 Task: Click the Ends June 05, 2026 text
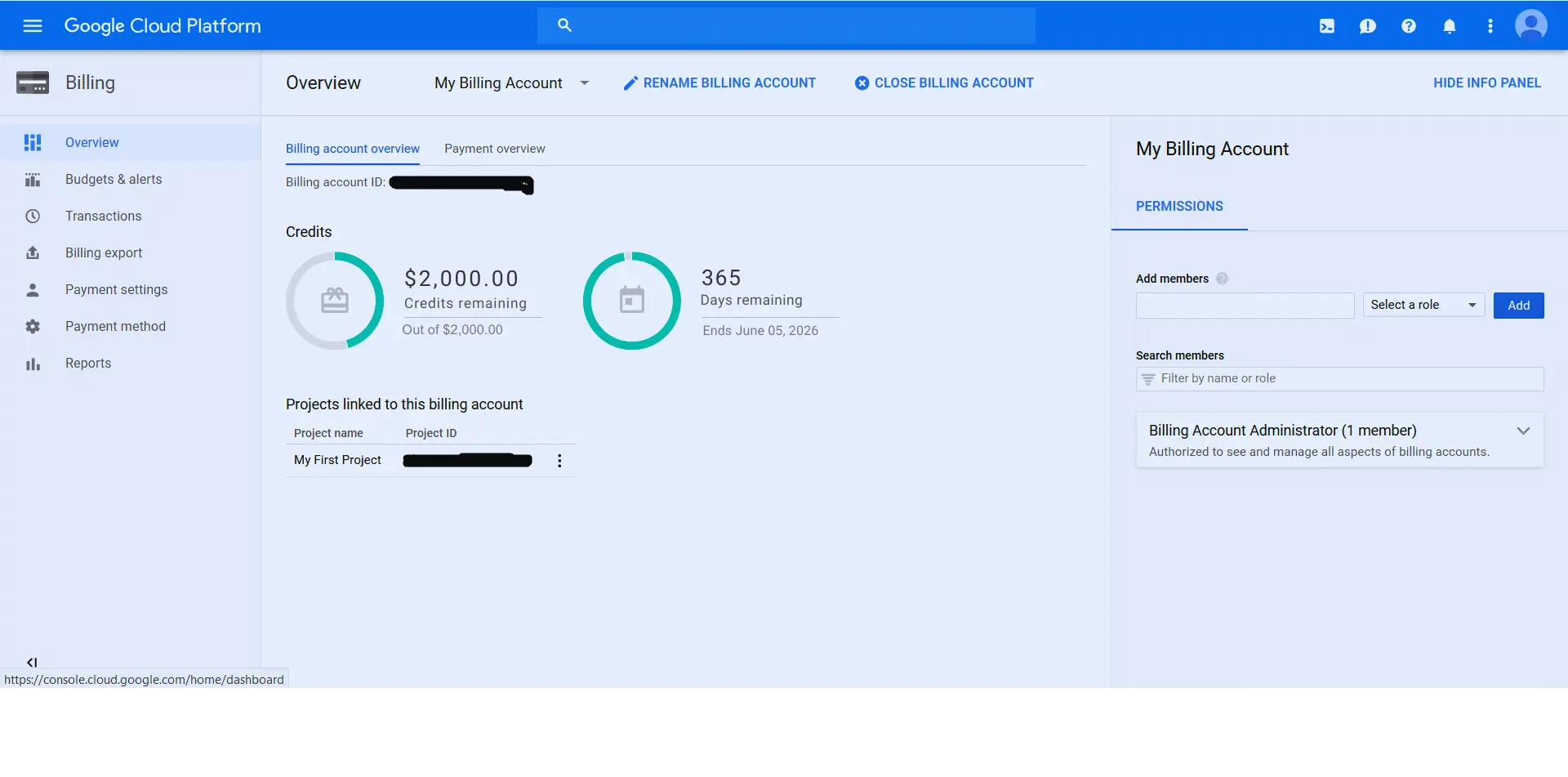pos(760,331)
